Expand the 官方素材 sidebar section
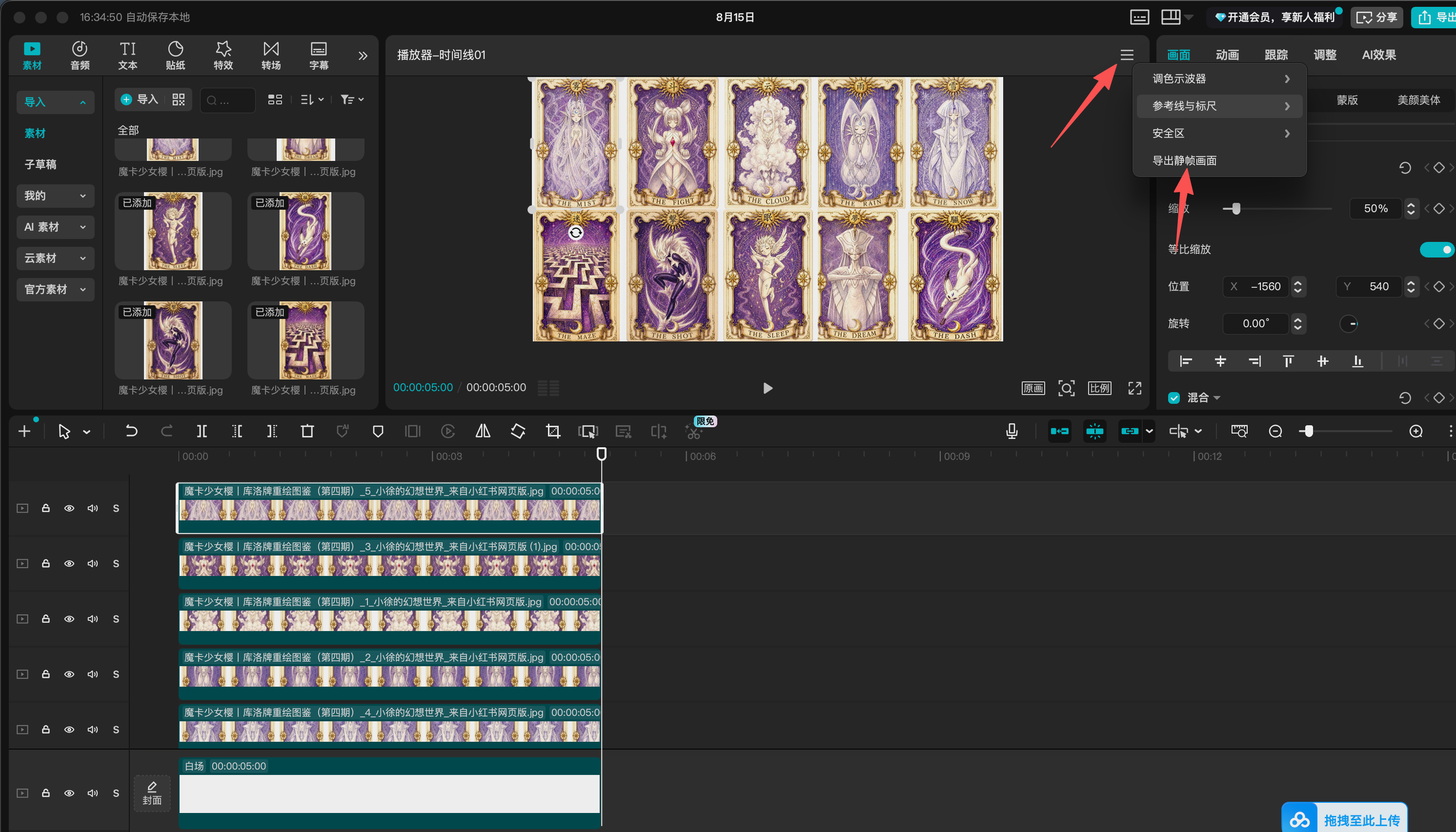The width and height of the screenshot is (1456, 832). point(55,289)
